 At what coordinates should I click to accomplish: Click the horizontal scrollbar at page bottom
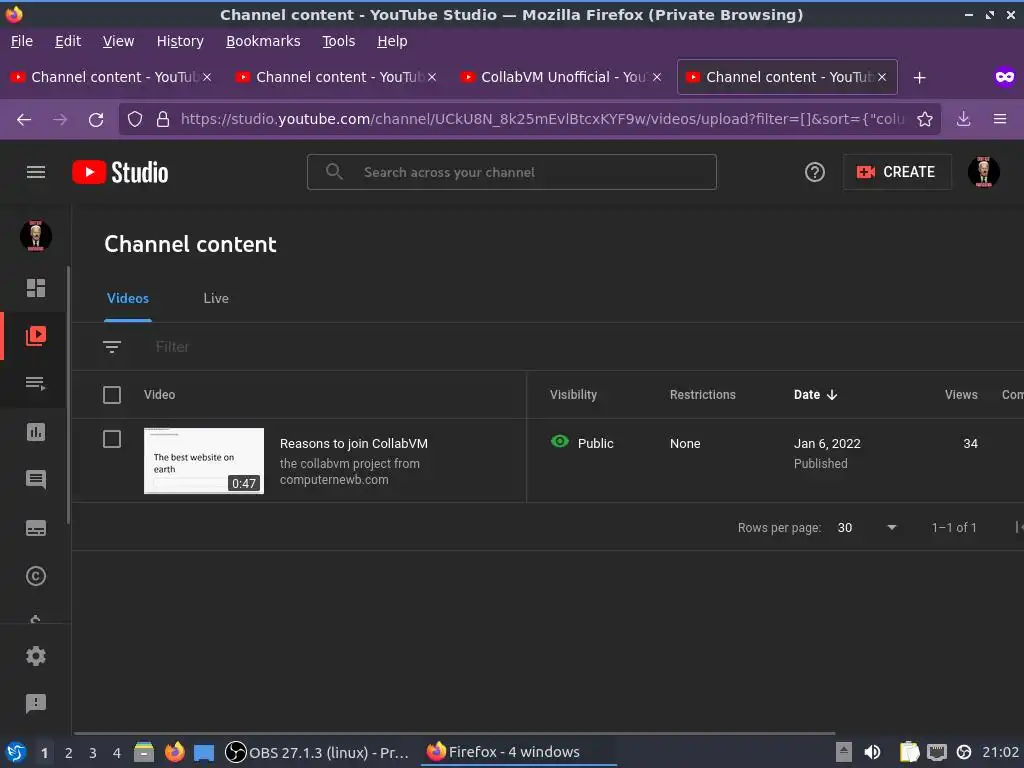(455, 733)
